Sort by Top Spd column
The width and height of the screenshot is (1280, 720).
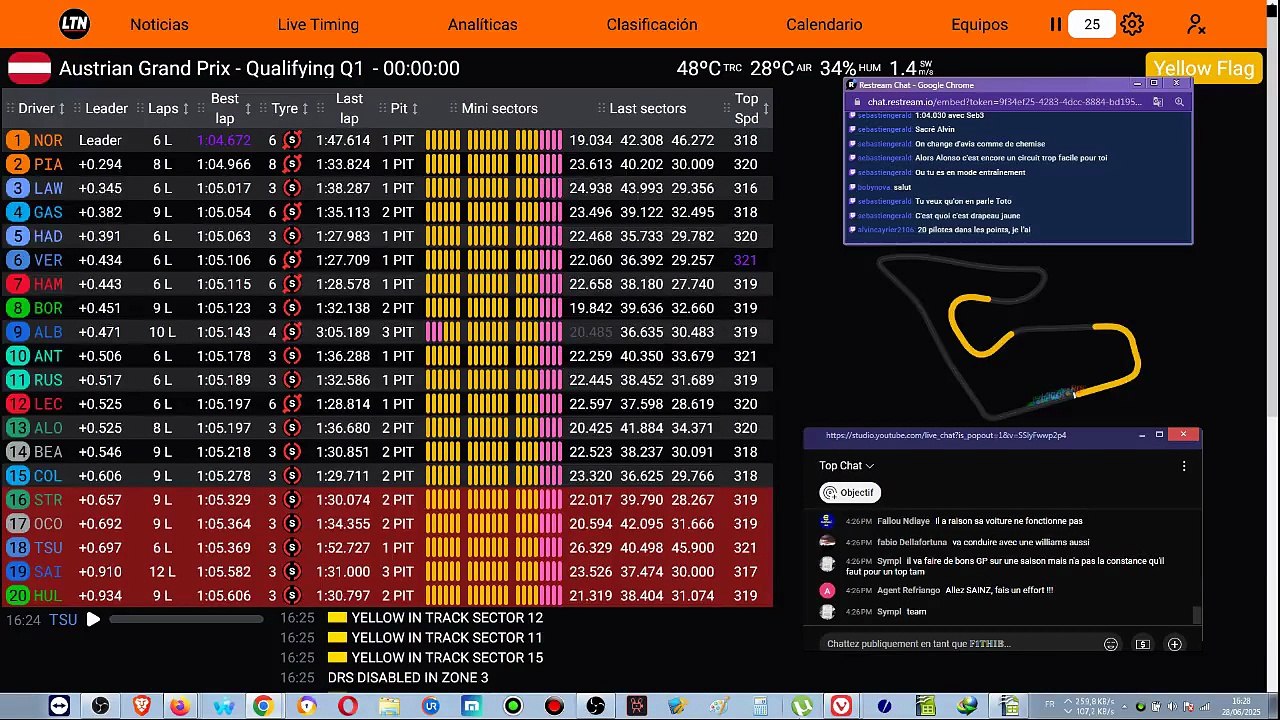(751, 108)
